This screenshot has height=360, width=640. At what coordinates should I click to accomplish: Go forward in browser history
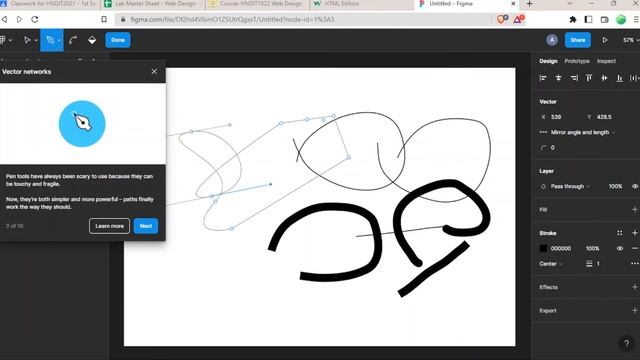19,19
